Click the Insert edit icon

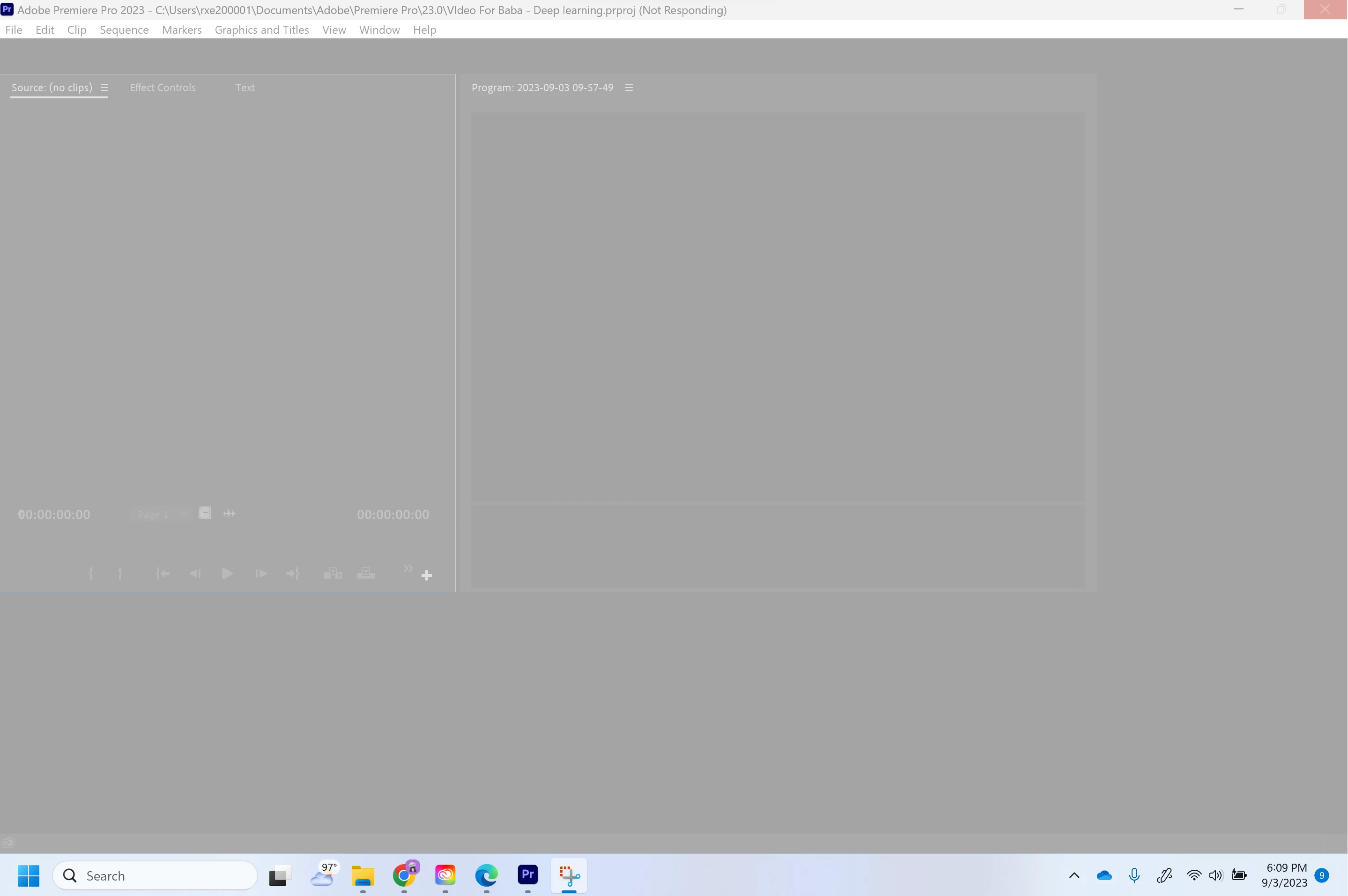pyautogui.click(x=333, y=573)
